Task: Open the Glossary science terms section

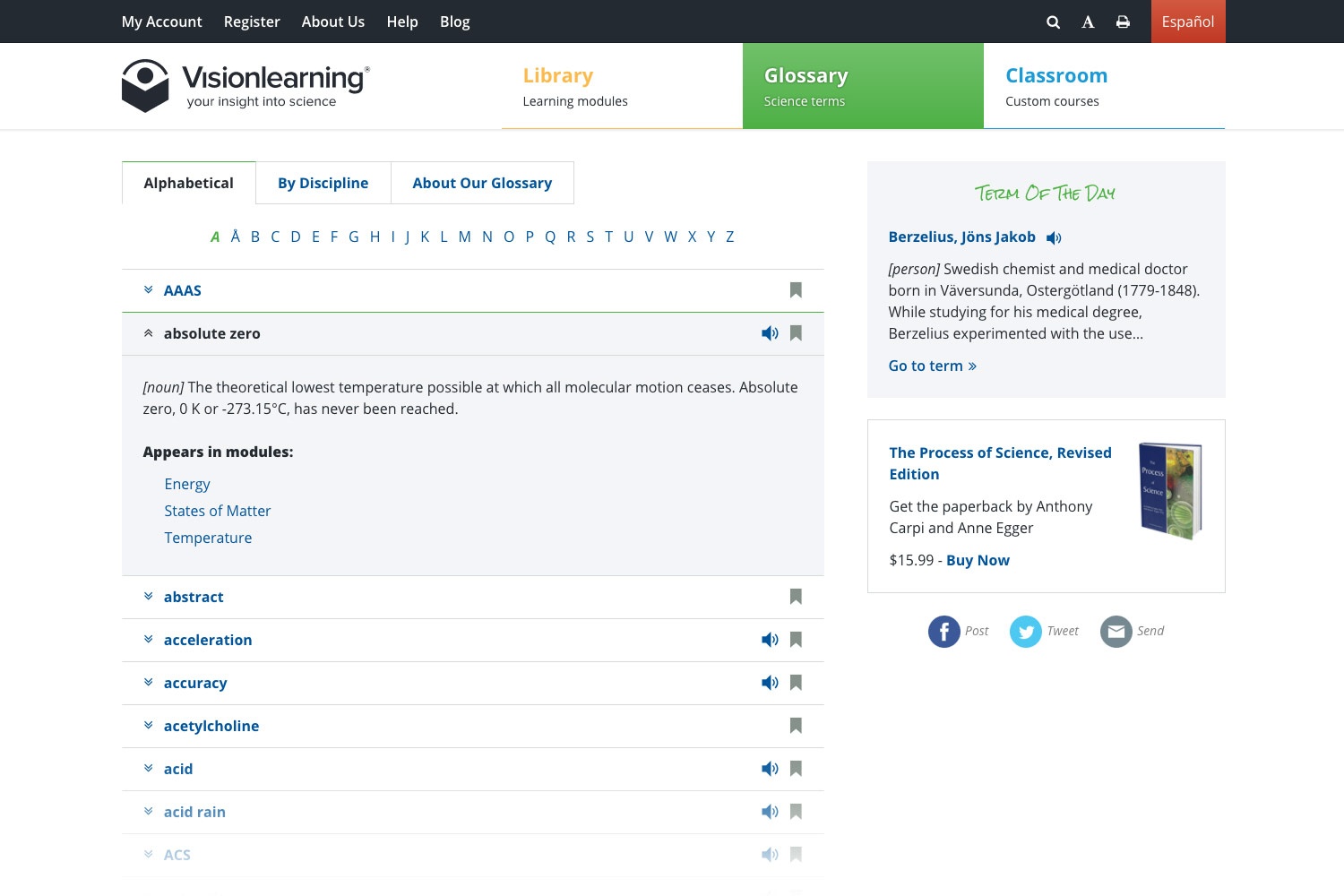Action: [863, 86]
